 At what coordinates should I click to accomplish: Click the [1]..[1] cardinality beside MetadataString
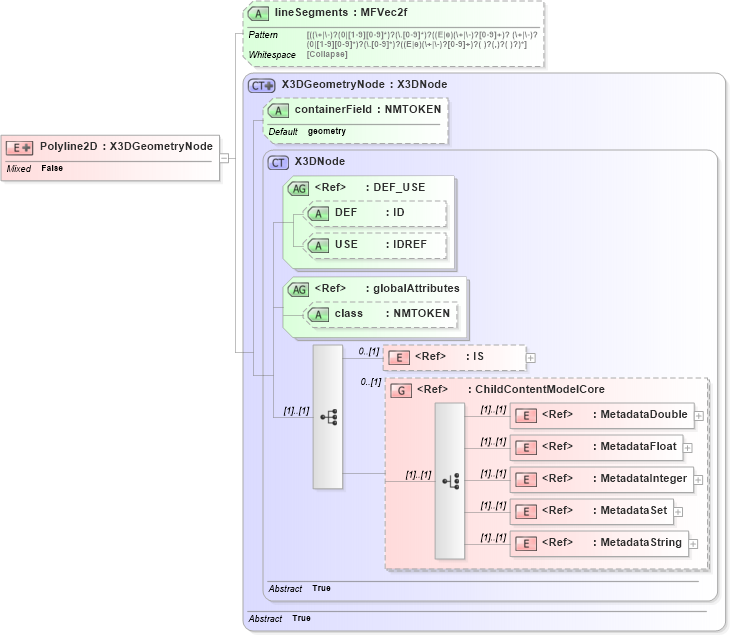[x=493, y=538]
